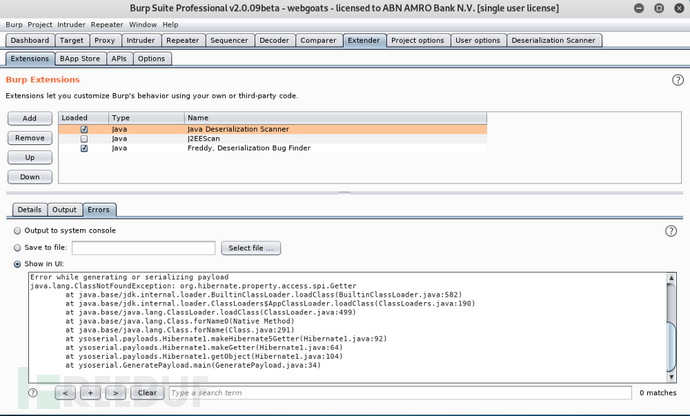Select Save to file option

(x=17, y=248)
